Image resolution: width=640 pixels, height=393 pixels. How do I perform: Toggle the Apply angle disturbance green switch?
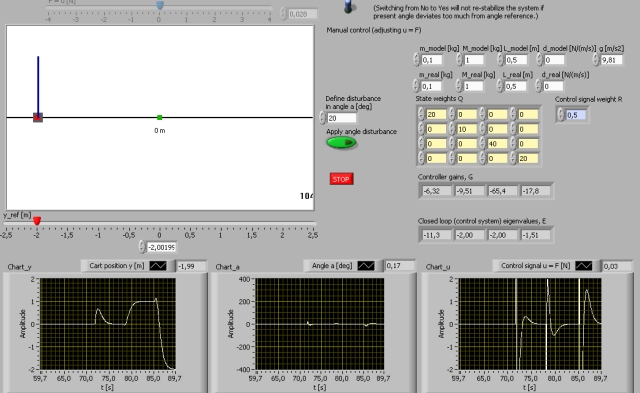click(342, 142)
